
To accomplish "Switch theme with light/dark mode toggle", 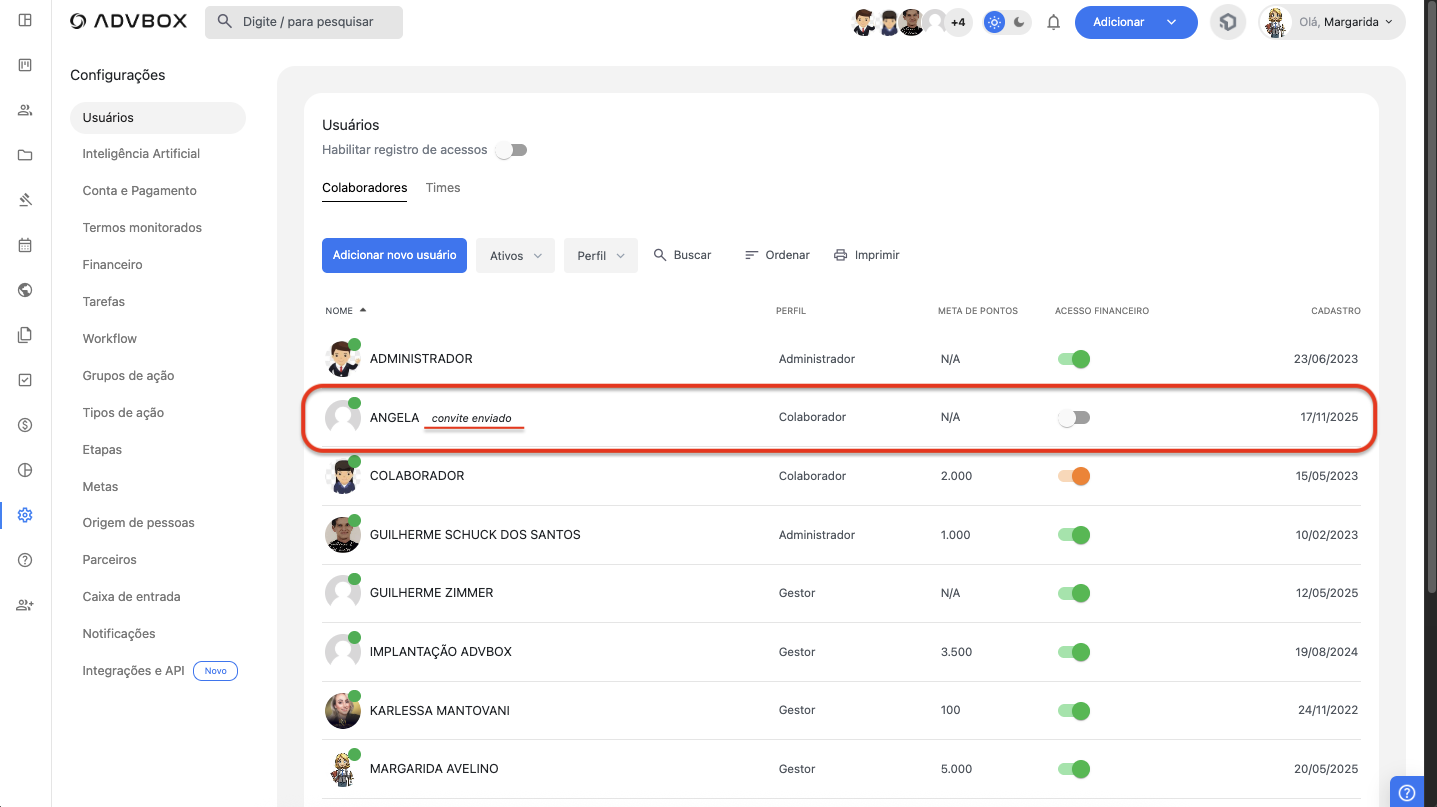I will [1006, 22].
